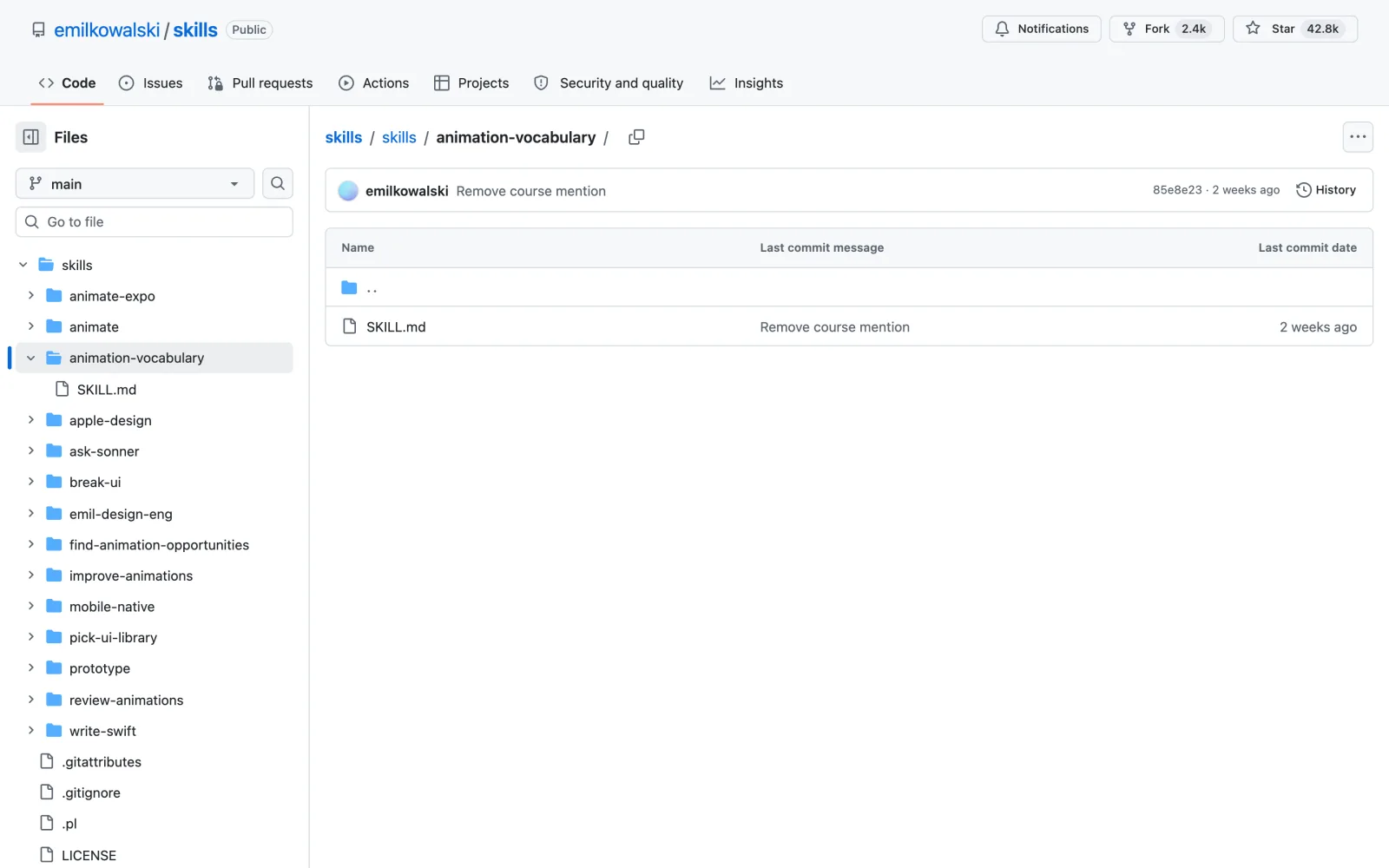Open commit hash 85e8e23
Viewport: 1389px width, 868px height.
pyautogui.click(x=1177, y=190)
